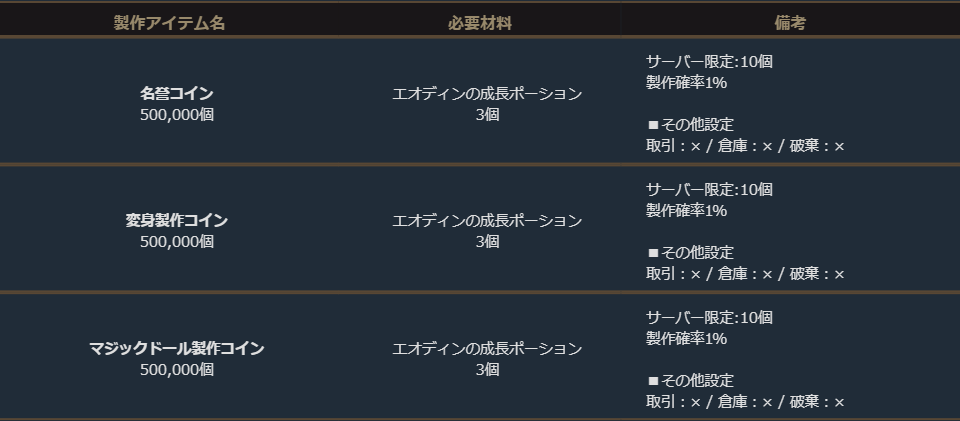The height and width of the screenshot is (421, 960).
Task: Click the 備考 column header
Action: click(x=789, y=23)
